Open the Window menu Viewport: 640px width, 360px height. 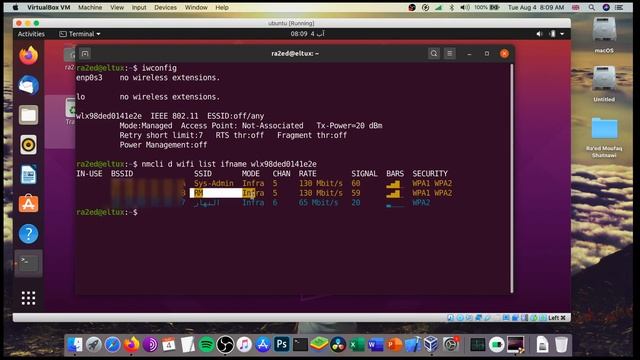click(x=196, y=7)
